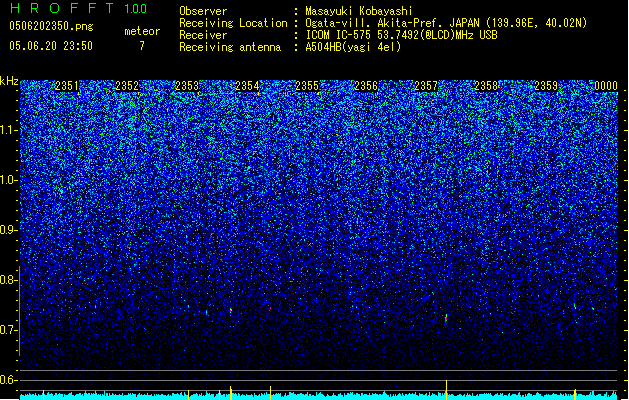This screenshot has width=629, height=400.
Task: Click the date 05.06.20 23:50
Action: pyautogui.click(x=51, y=46)
